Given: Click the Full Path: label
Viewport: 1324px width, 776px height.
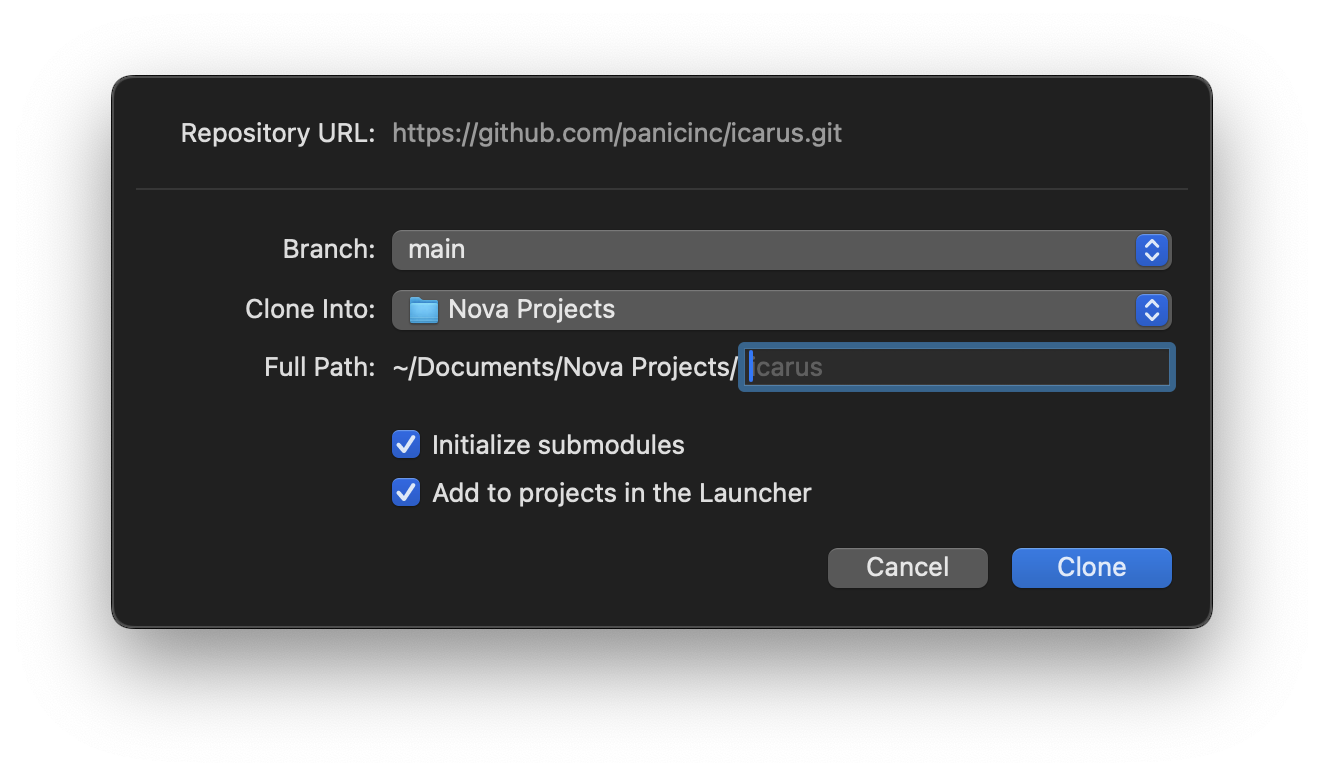Looking at the screenshot, I should click(x=320, y=367).
